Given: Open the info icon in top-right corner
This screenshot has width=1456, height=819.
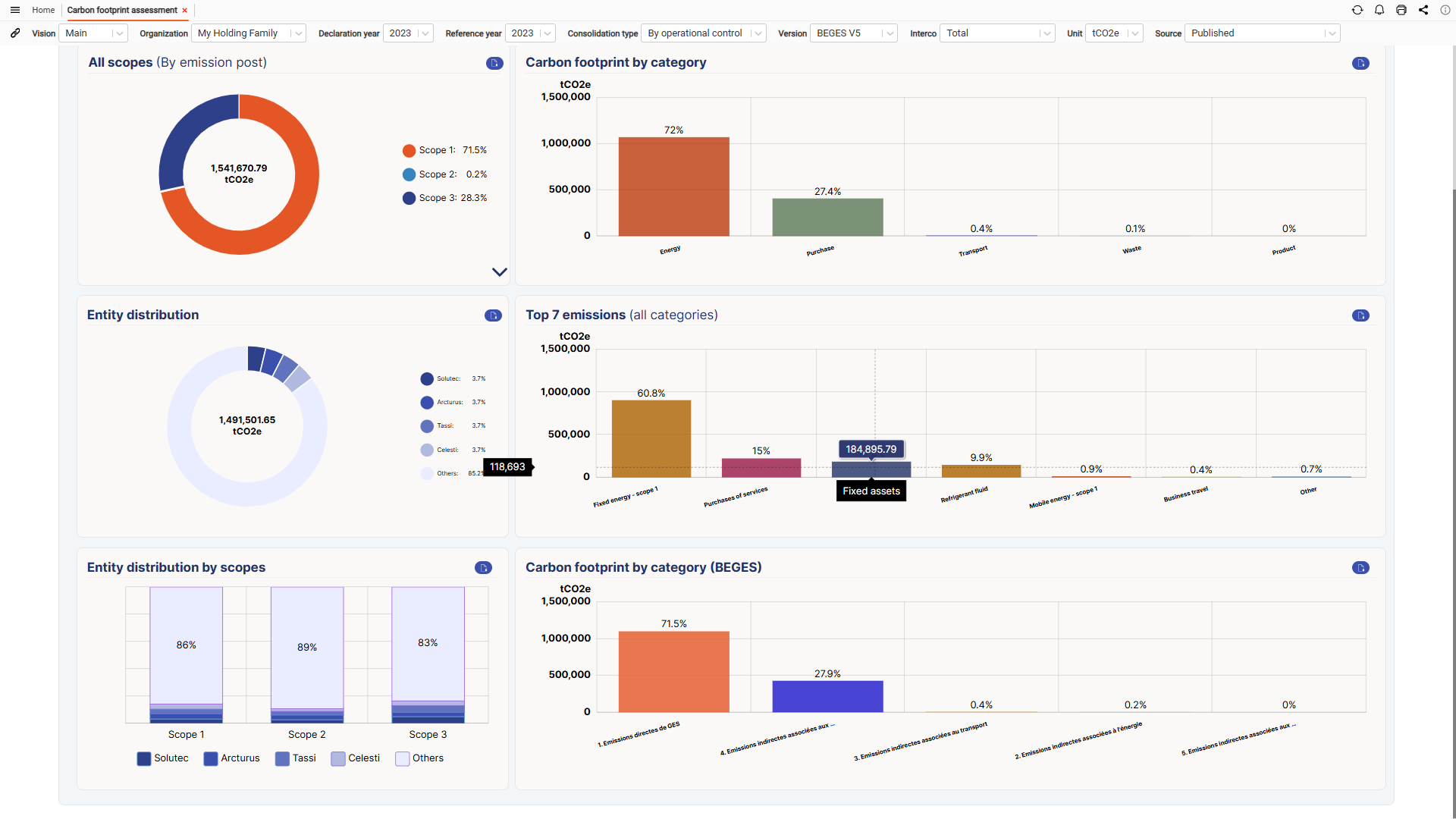Looking at the screenshot, I should 1445,10.
